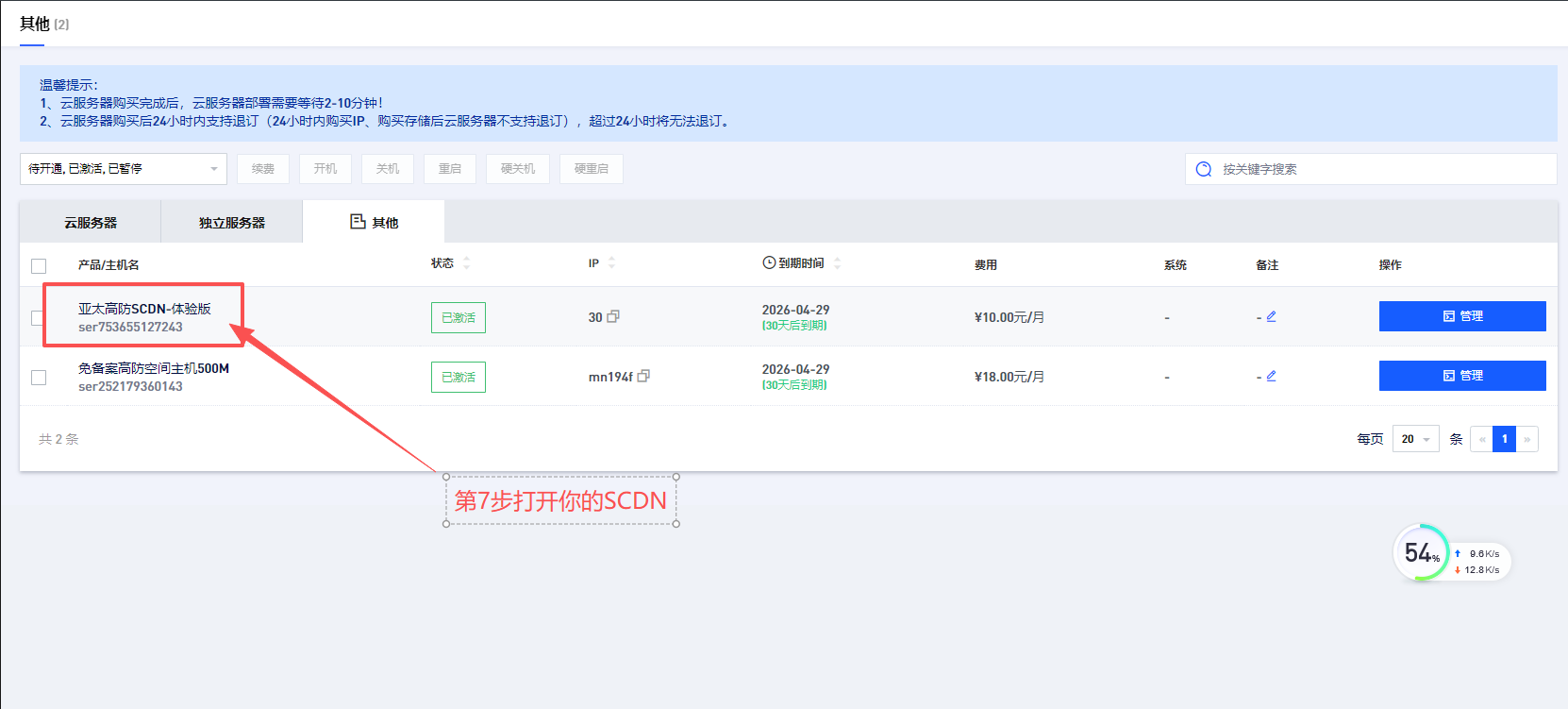Switch to the 独立服务器 tab

click(x=232, y=223)
